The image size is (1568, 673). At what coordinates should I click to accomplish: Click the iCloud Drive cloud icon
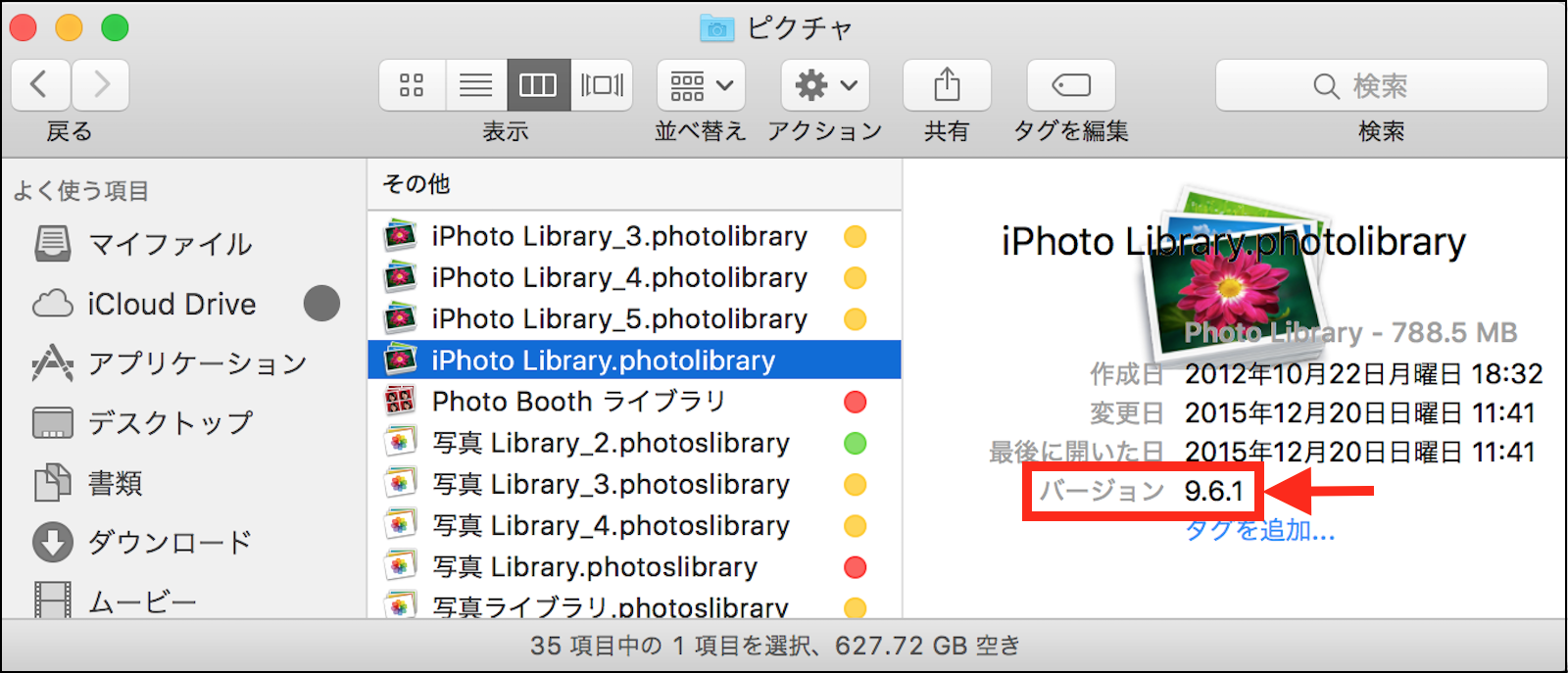pos(53,304)
